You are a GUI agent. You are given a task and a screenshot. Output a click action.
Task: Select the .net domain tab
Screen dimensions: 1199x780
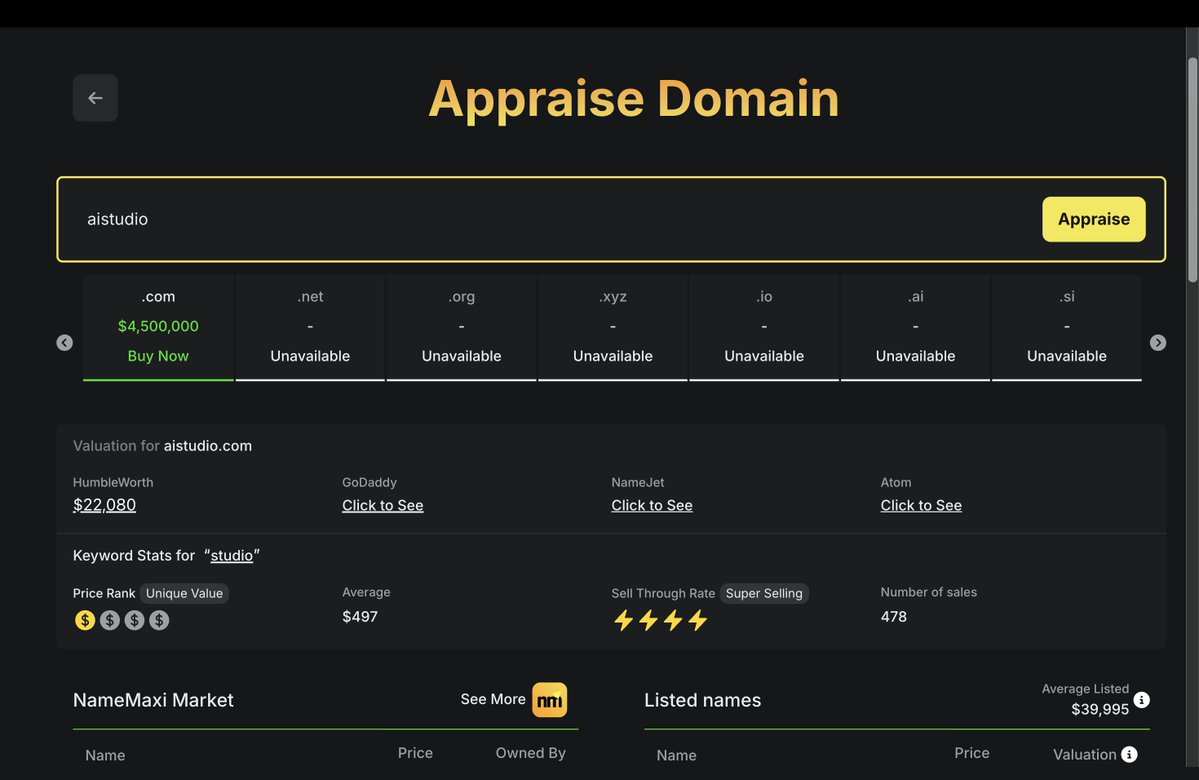(x=310, y=327)
